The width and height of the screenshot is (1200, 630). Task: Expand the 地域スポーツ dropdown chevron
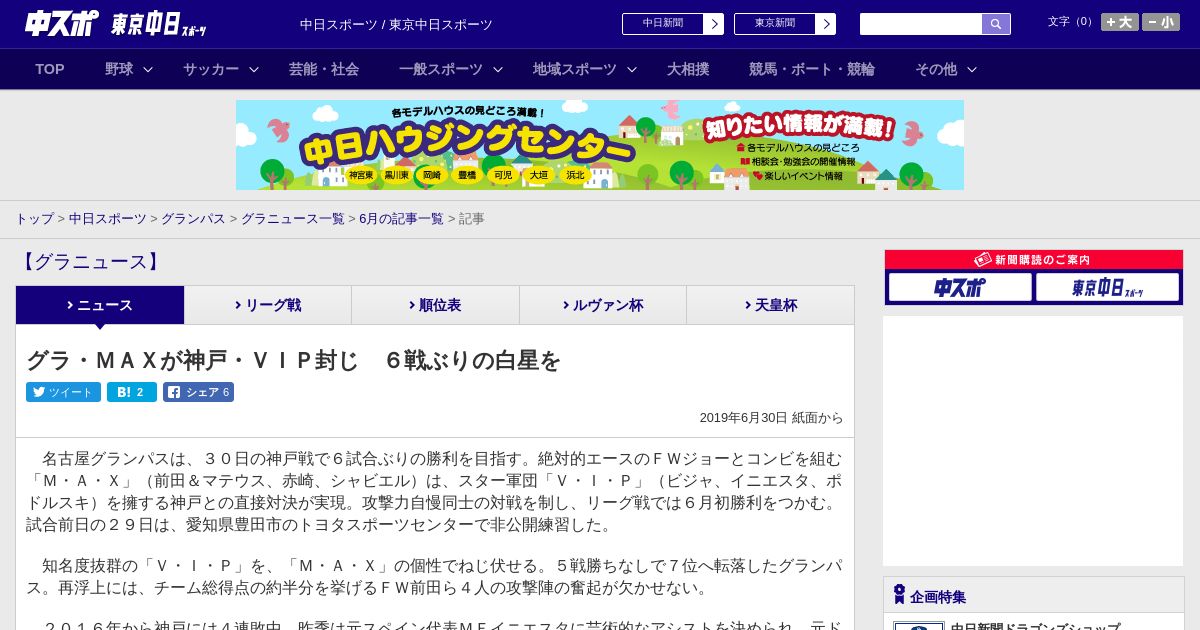point(632,69)
